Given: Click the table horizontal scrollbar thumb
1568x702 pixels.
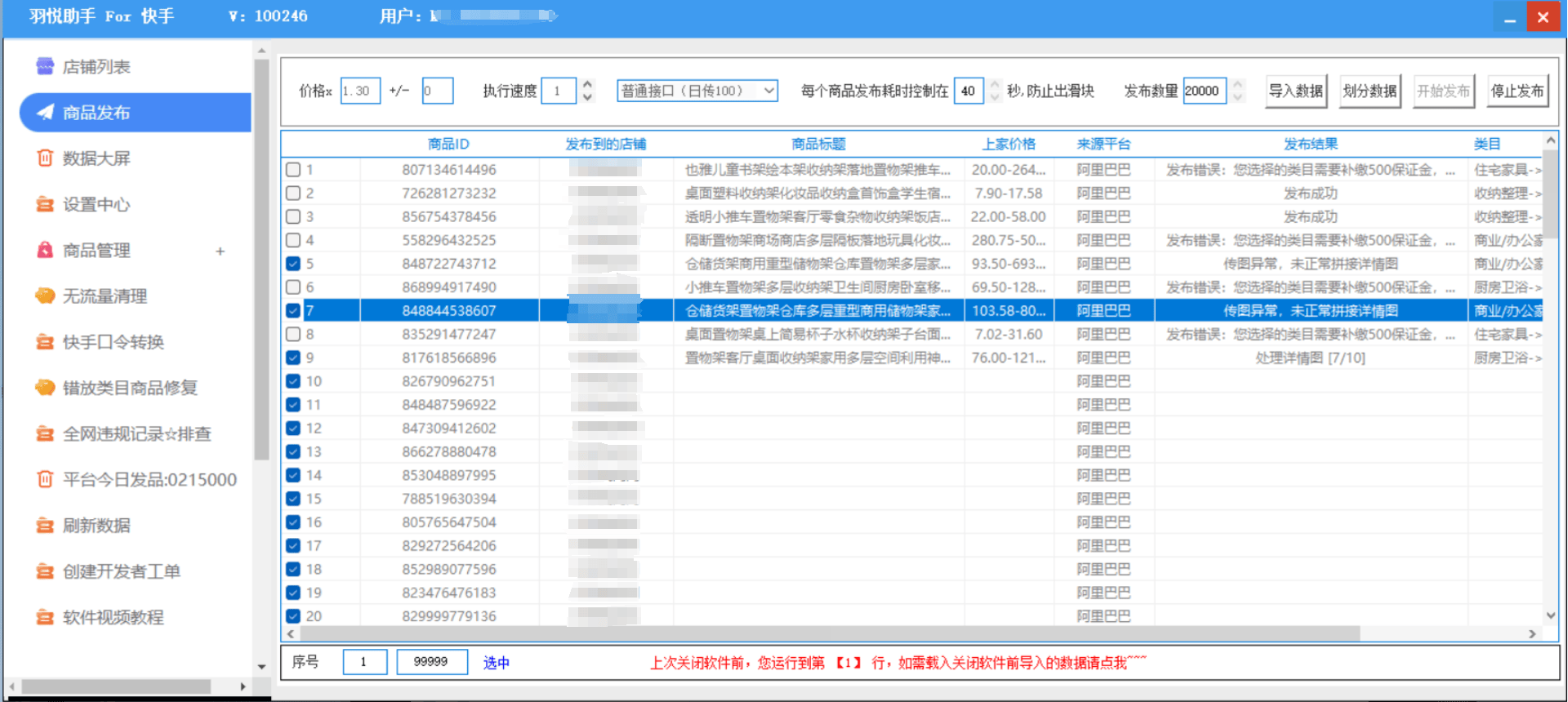Looking at the screenshot, I should tap(830, 633).
